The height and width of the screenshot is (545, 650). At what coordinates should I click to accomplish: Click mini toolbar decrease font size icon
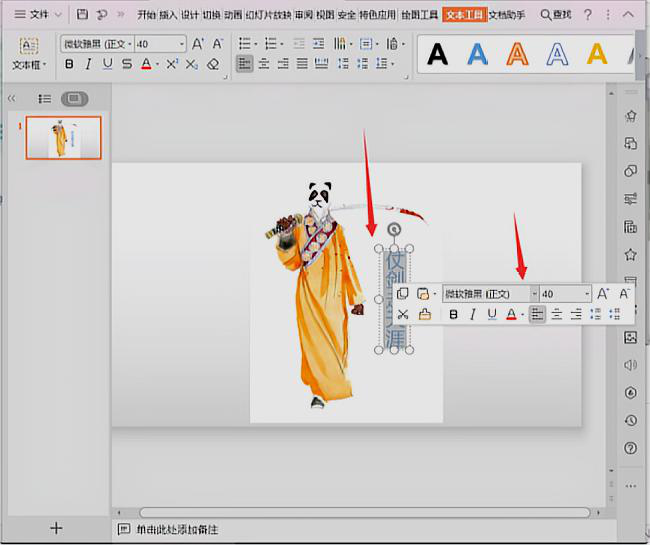[624, 294]
